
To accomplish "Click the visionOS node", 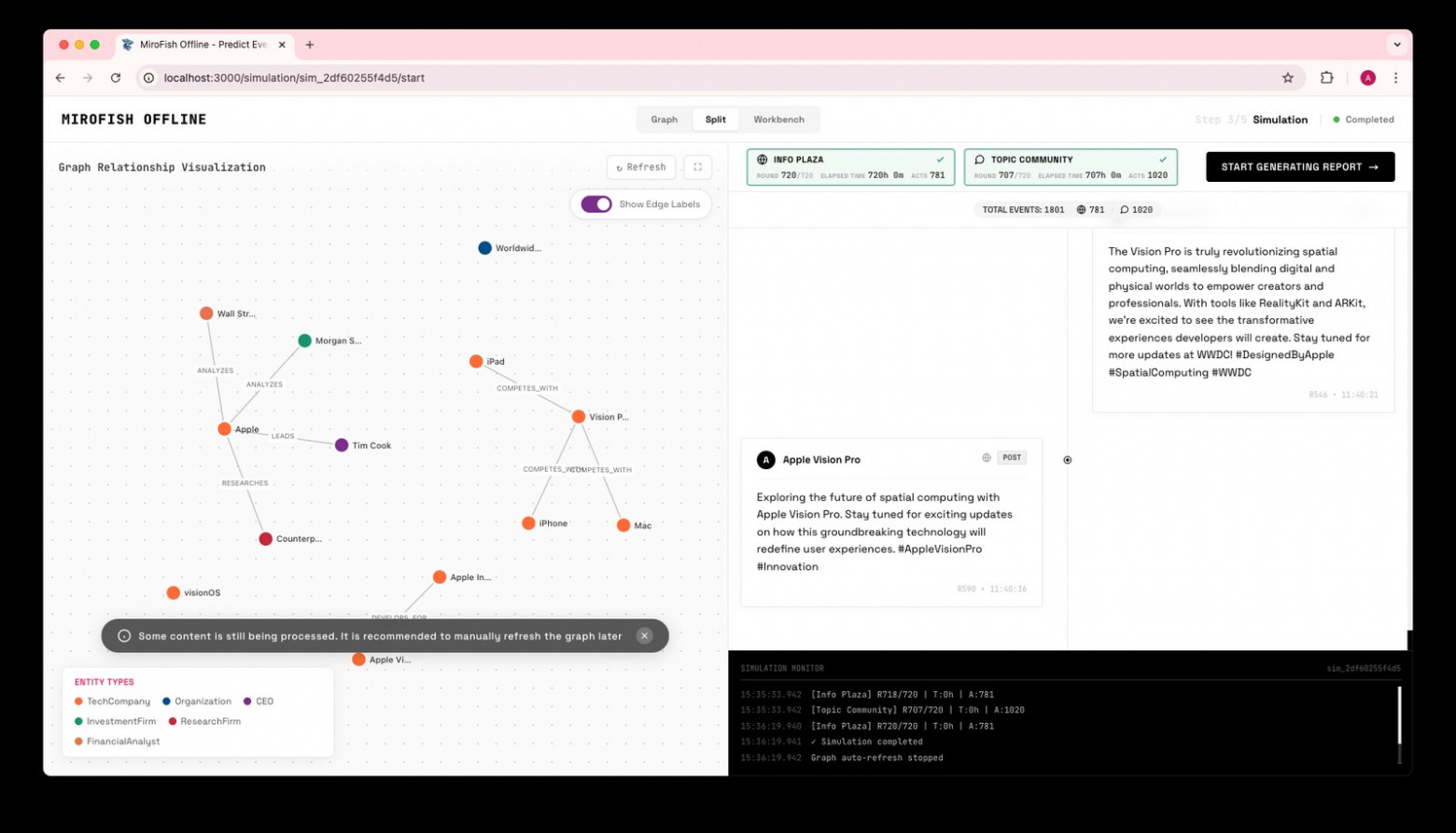I will coord(173,593).
